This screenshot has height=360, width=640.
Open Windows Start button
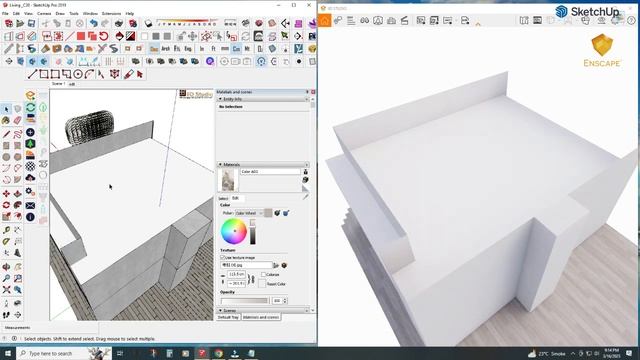(x=7, y=353)
